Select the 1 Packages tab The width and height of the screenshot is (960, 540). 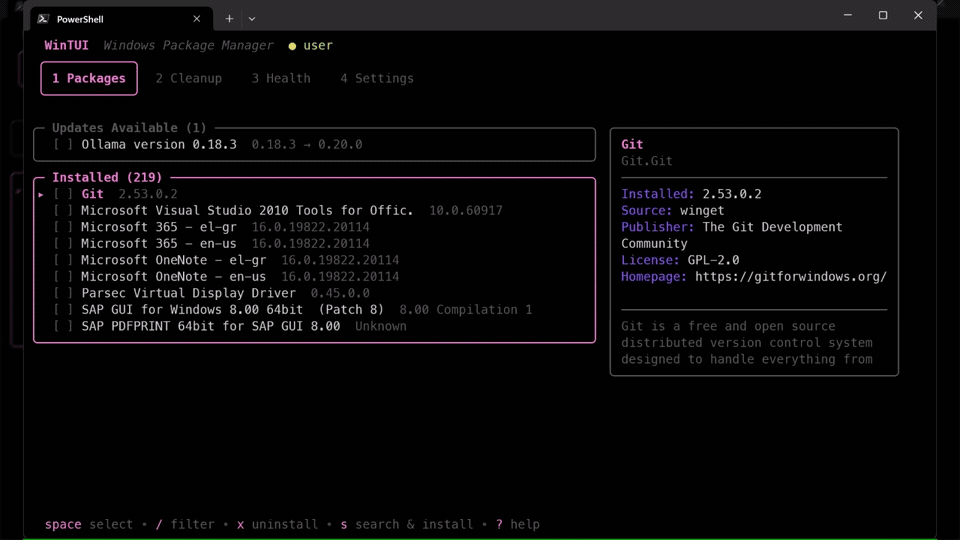point(89,78)
